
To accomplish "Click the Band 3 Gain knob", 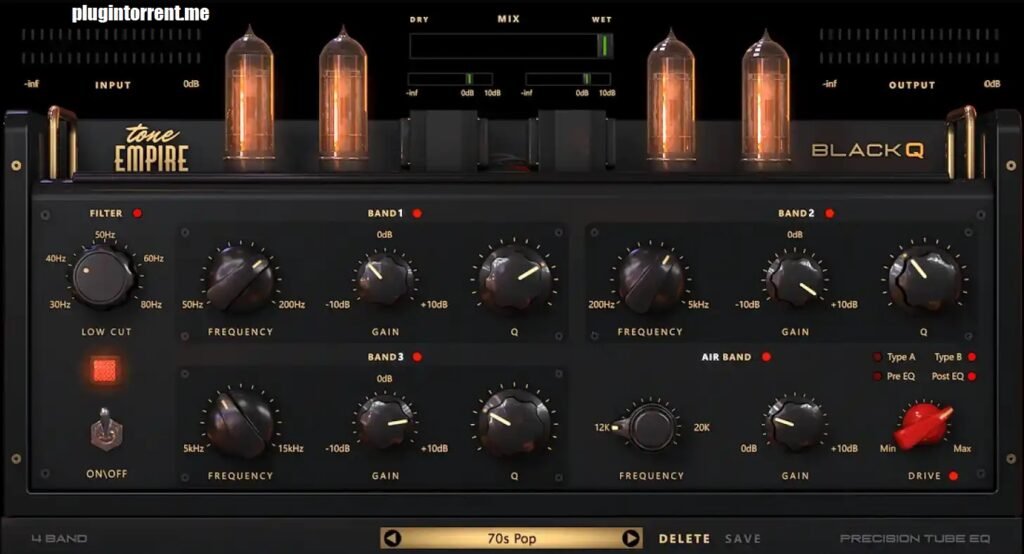I will click(385, 423).
